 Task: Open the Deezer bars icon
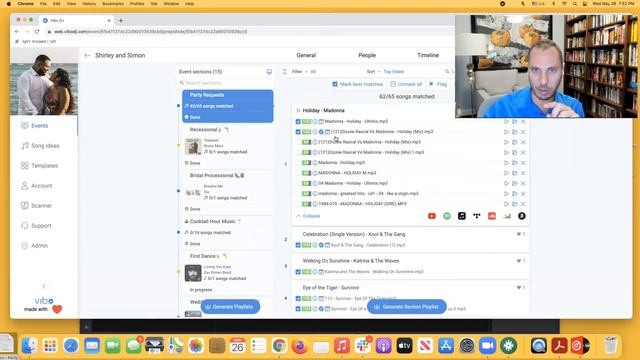click(507, 216)
